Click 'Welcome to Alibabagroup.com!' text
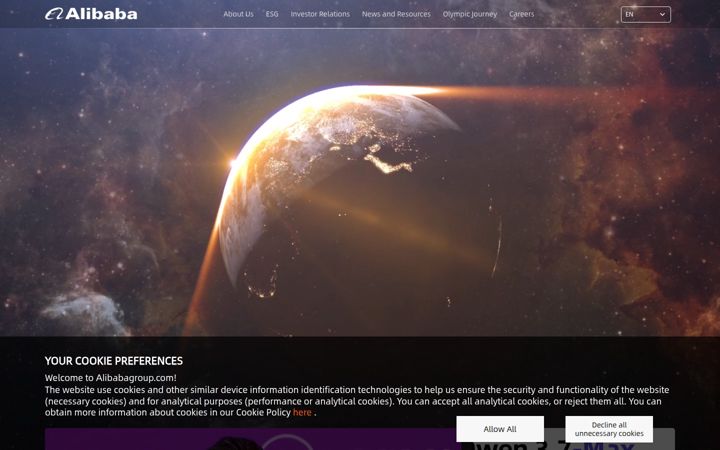 coord(111,378)
